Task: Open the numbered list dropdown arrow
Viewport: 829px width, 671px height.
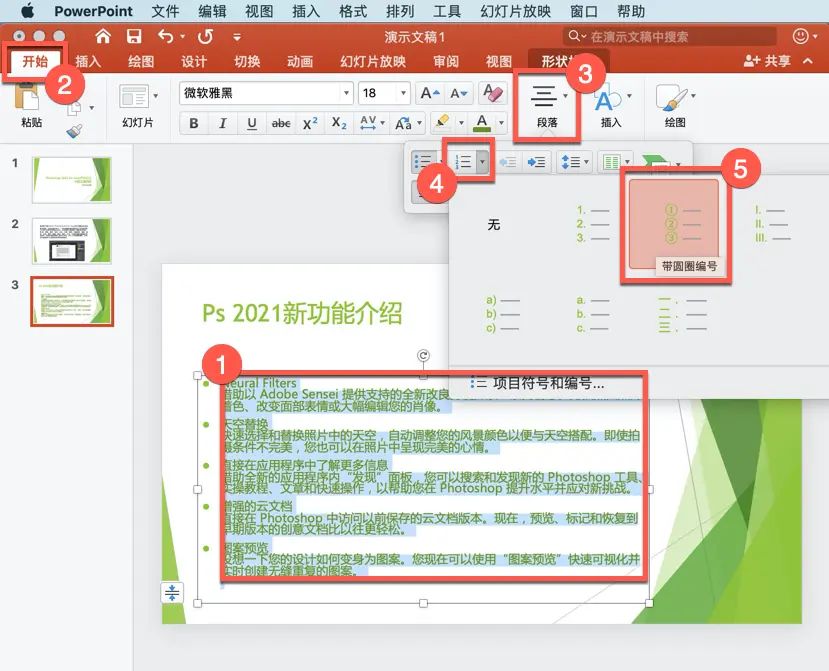Action: (x=482, y=161)
